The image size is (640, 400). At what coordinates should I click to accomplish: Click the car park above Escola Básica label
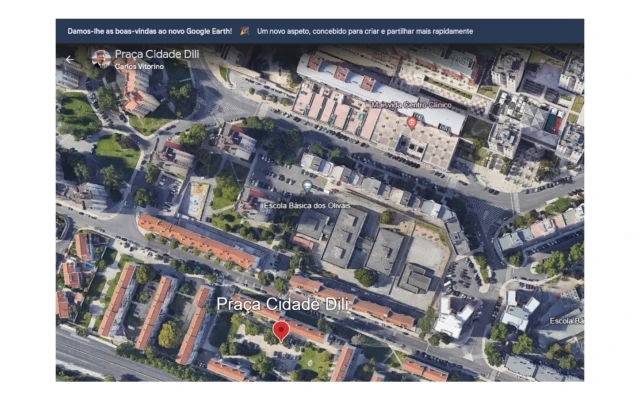280,177
